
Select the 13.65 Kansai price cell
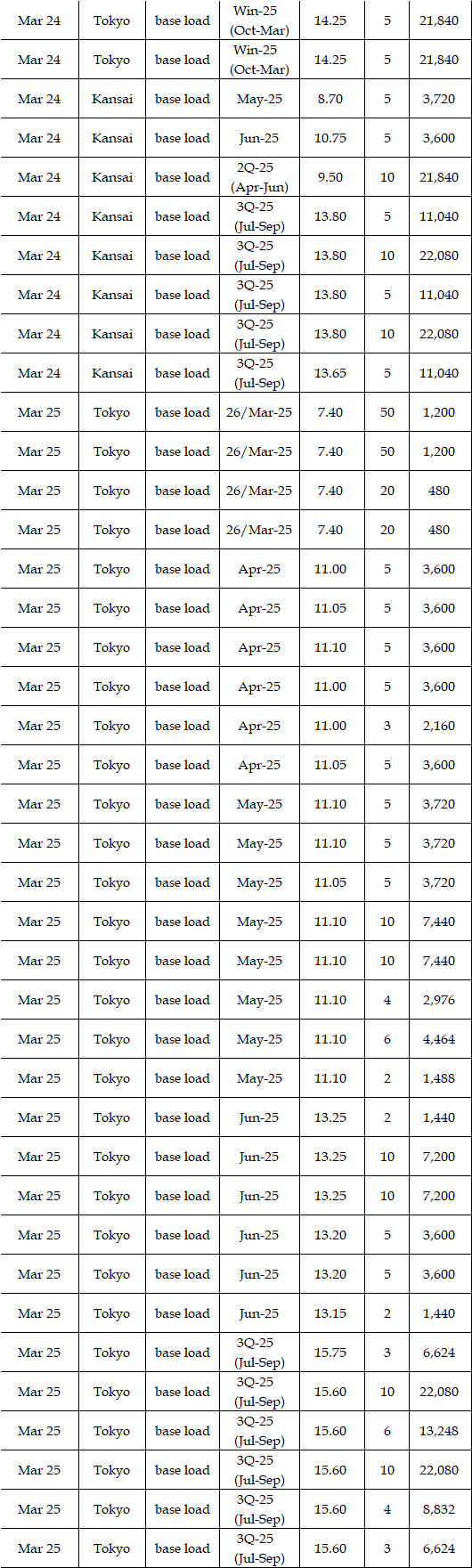330,373
